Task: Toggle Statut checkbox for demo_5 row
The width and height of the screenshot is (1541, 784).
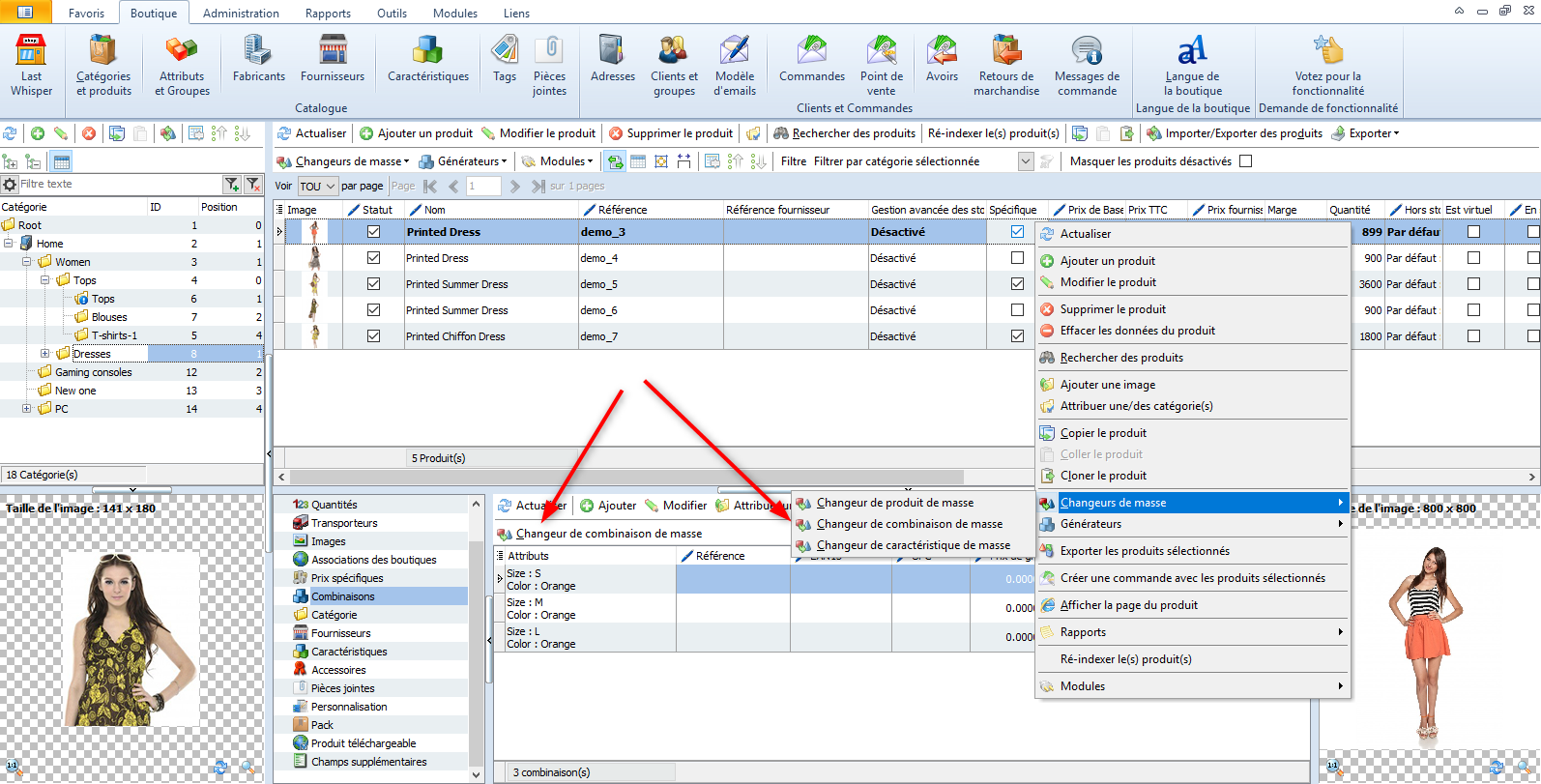Action: coord(373,284)
